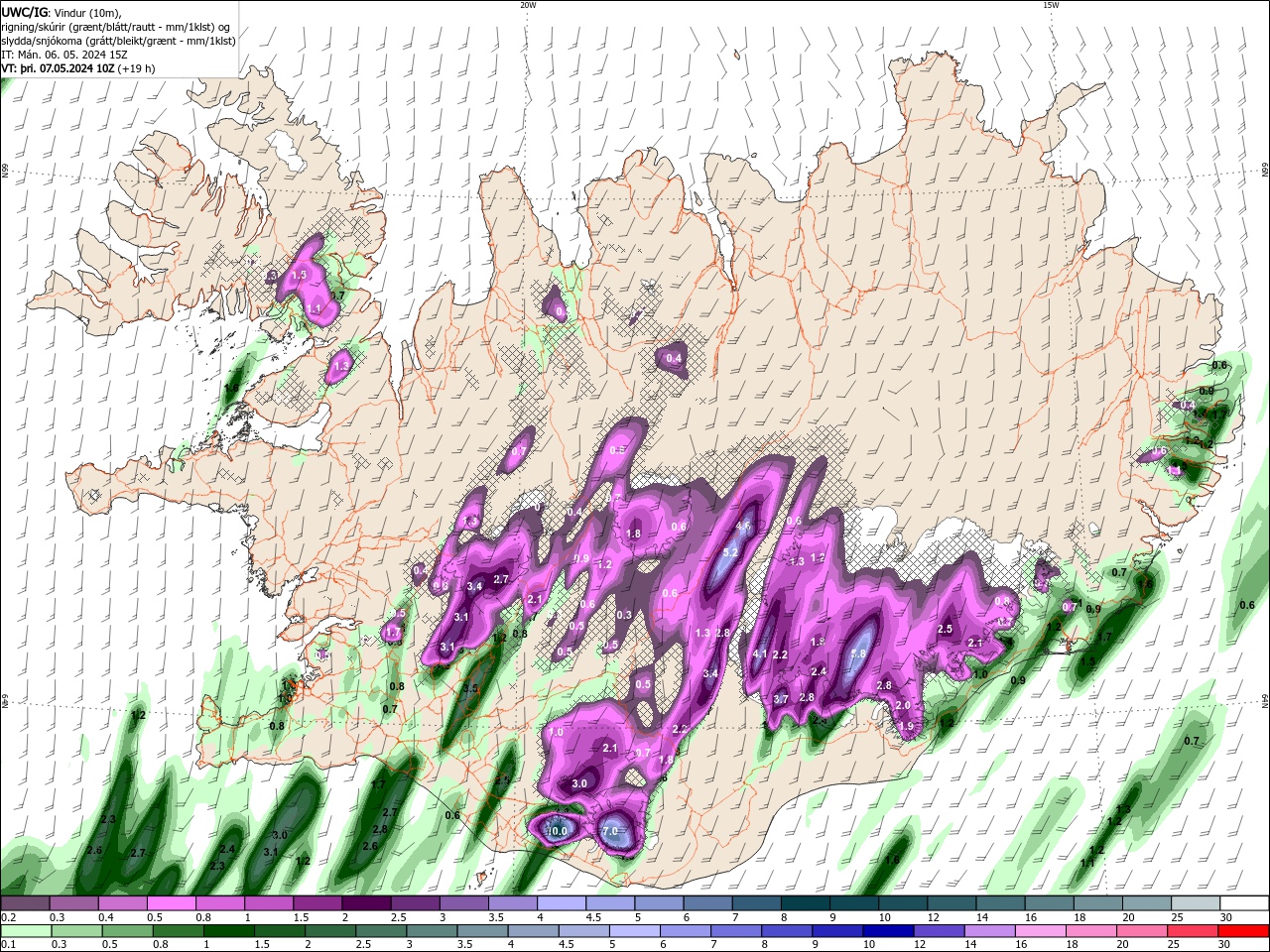
Task: Click the "10.0" precipitation value on the map
Action: [x=559, y=831]
